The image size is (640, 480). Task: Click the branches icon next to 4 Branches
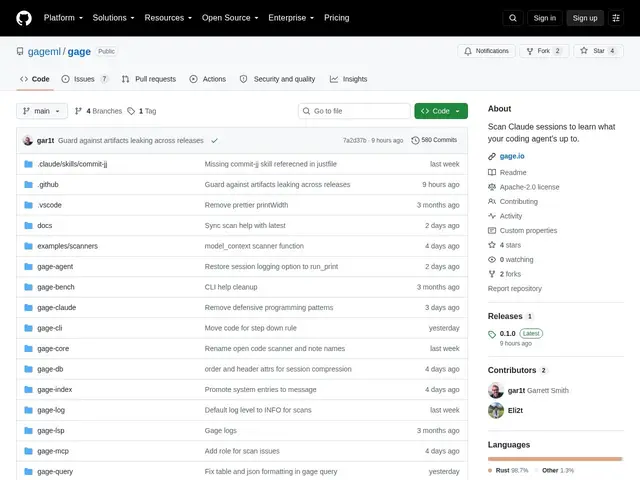[x=78, y=111]
